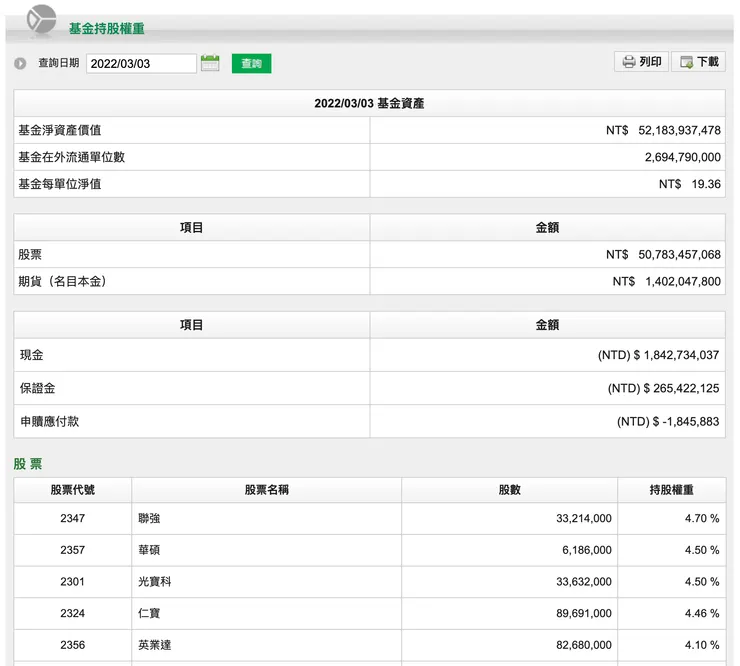Select the 股票 item row label

pos(30,255)
